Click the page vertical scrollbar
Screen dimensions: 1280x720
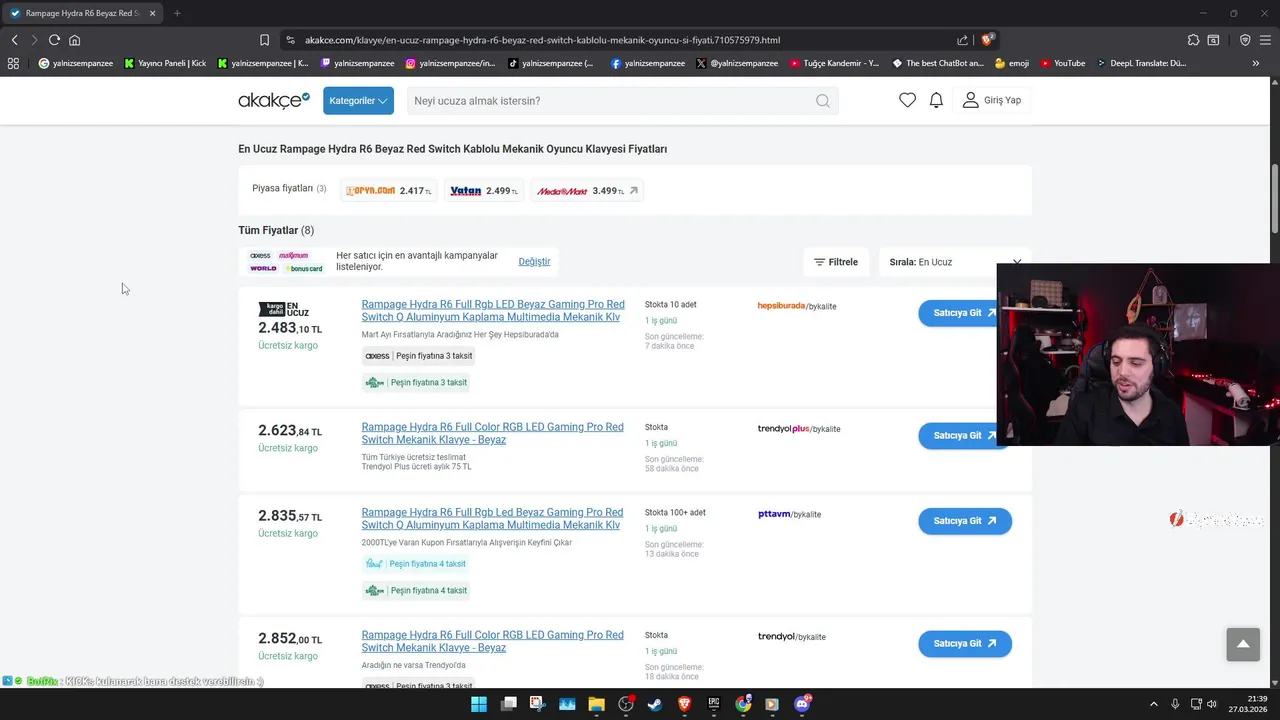point(1274,200)
